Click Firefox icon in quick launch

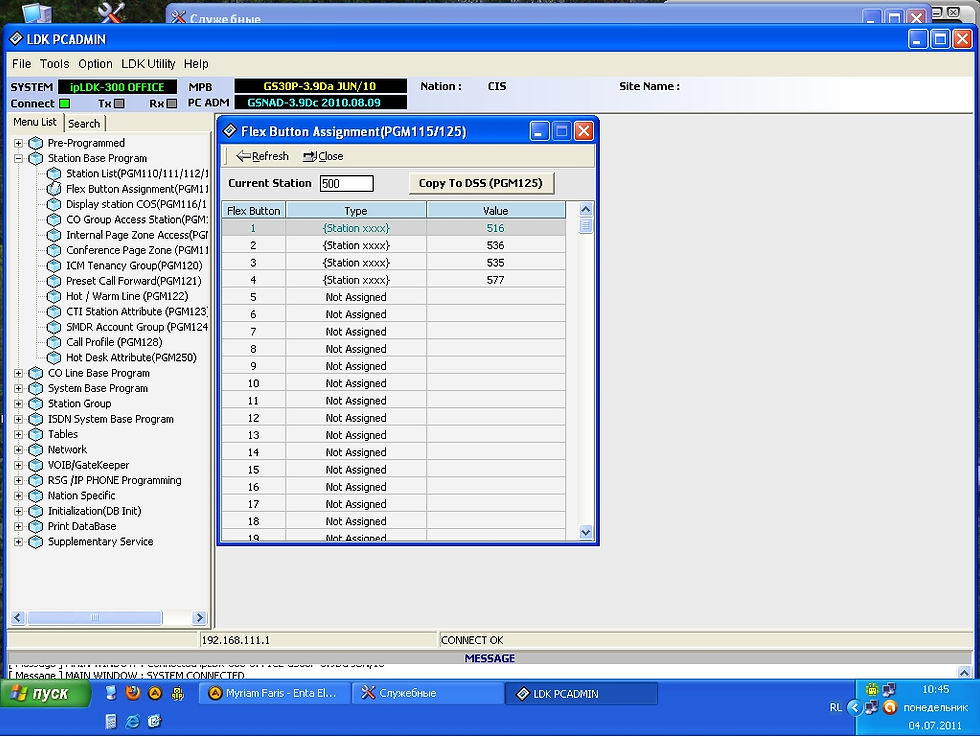click(x=133, y=693)
